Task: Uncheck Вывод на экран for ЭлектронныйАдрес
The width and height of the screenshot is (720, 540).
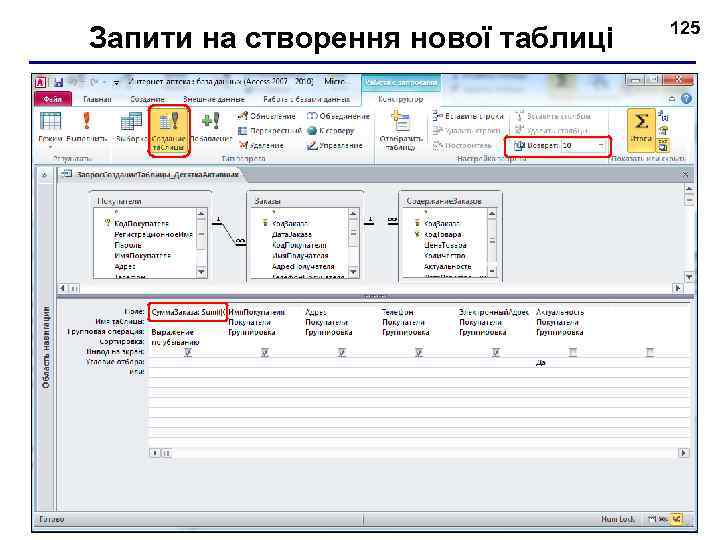Action: (496, 352)
